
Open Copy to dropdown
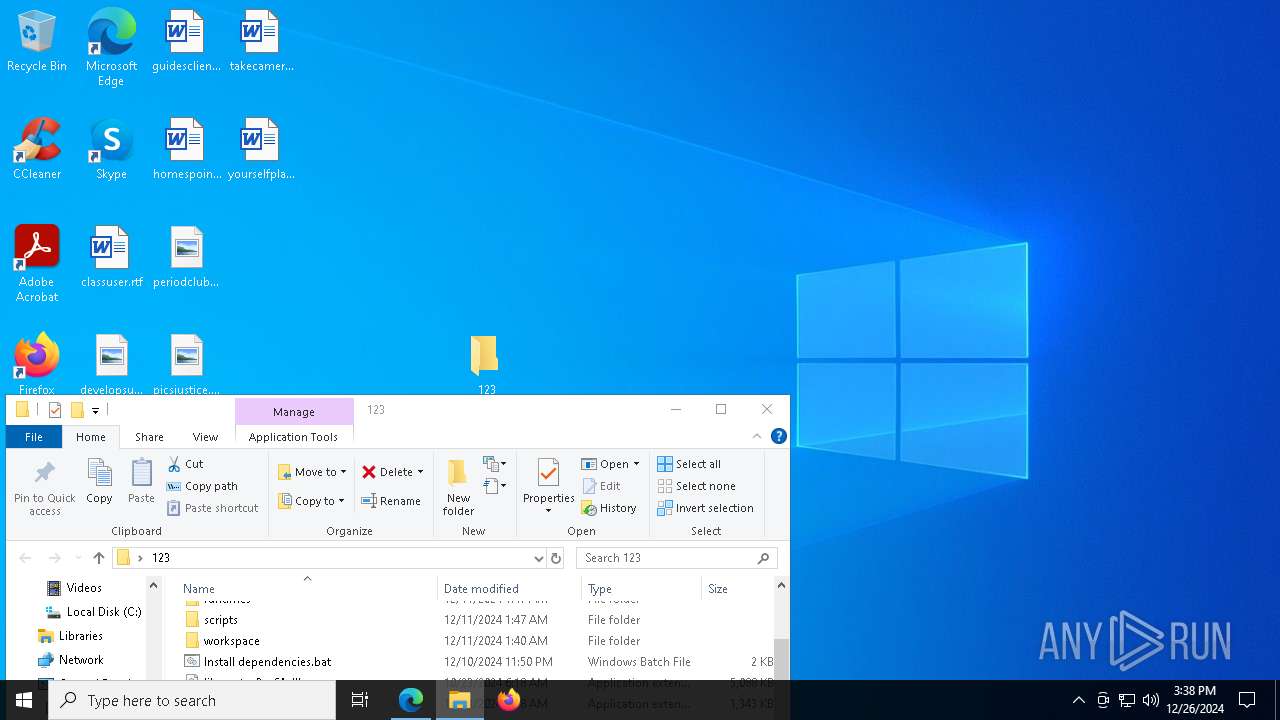(312, 501)
